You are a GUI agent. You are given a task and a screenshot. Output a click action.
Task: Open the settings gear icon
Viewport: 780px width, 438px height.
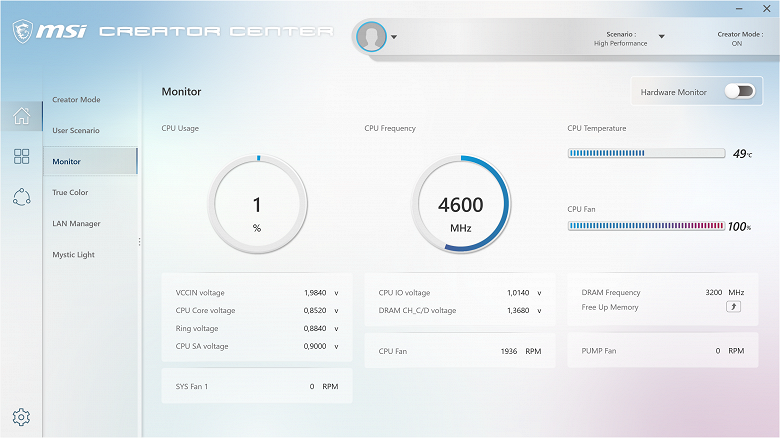pyautogui.click(x=21, y=417)
